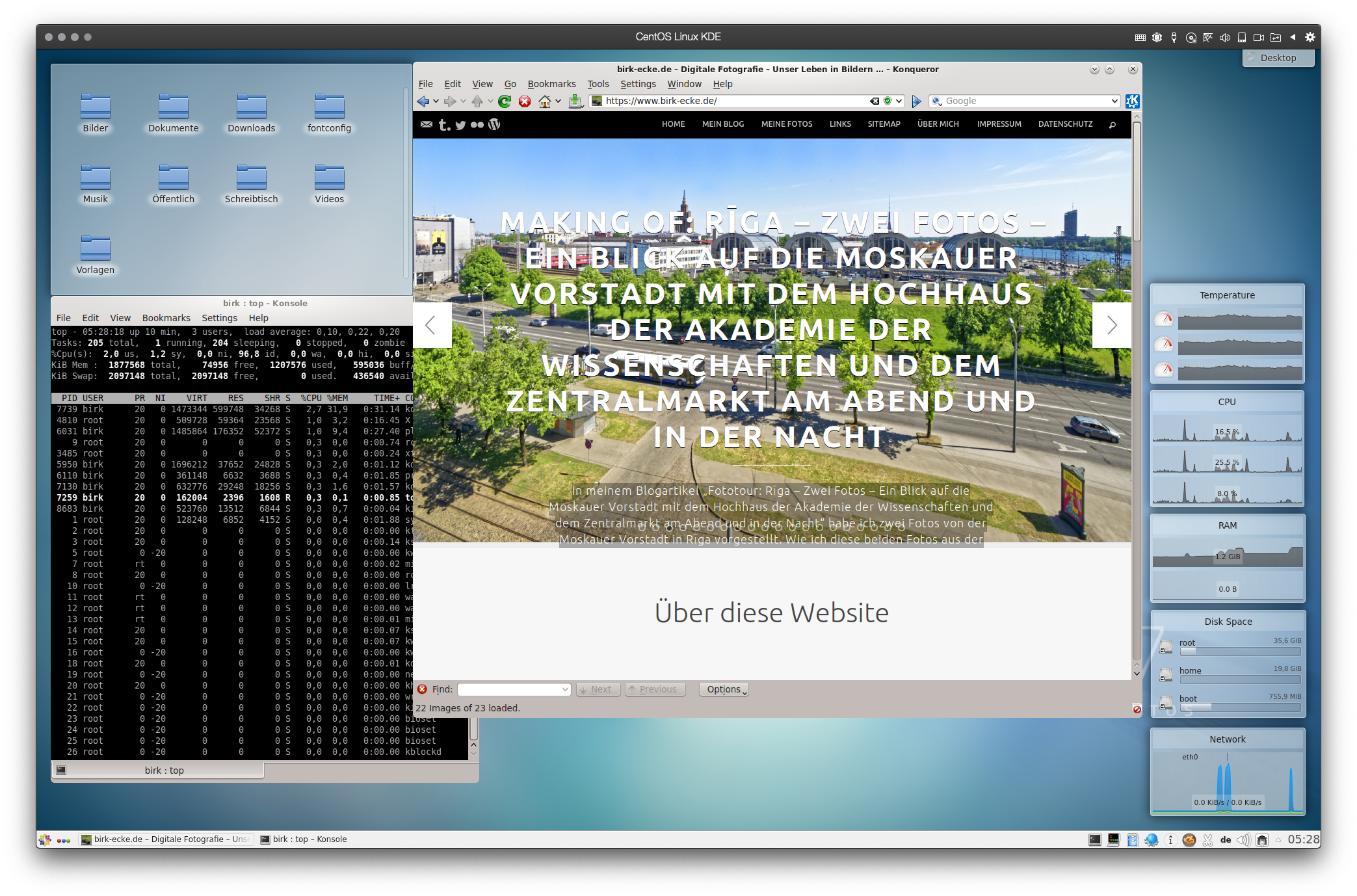Go to home page via house icon
The width and height of the screenshot is (1357, 896).
point(545,101)
